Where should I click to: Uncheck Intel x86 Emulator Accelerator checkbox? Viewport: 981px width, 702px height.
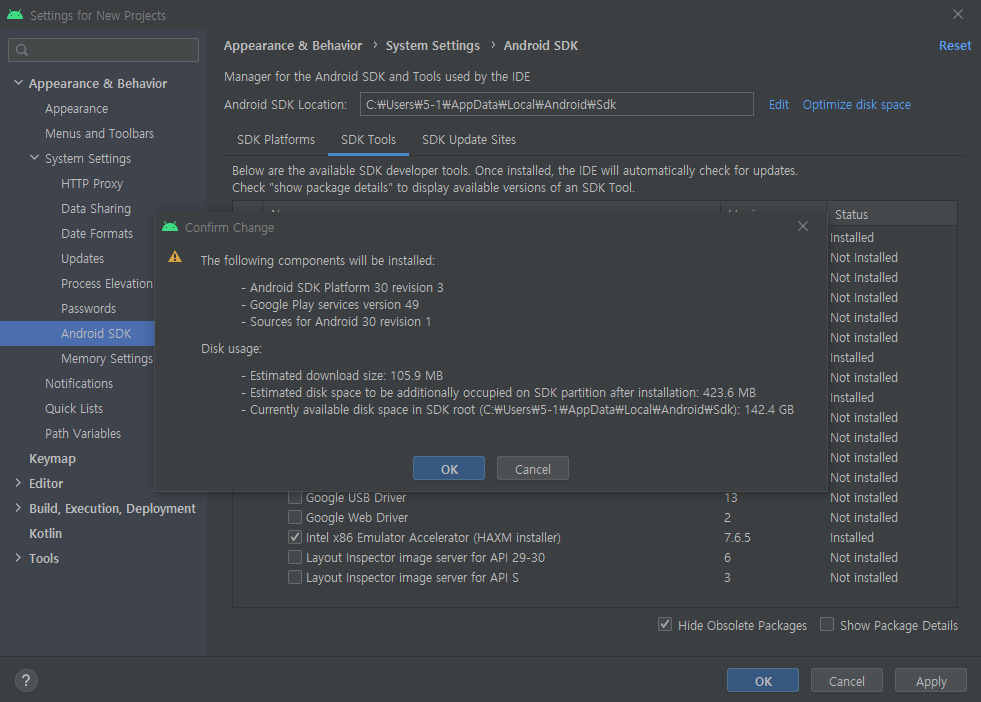point(295,537)
